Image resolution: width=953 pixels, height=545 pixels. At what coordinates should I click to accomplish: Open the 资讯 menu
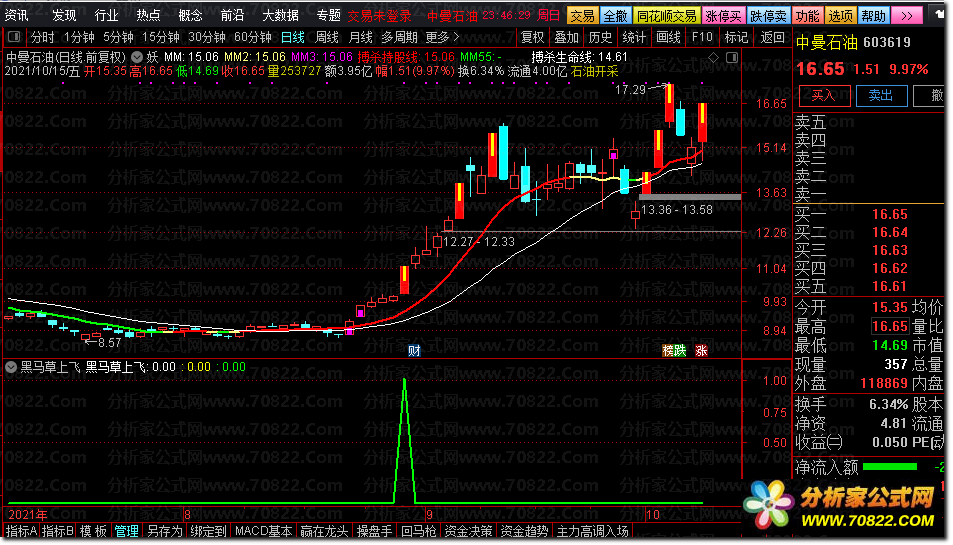tap(16, 15)
